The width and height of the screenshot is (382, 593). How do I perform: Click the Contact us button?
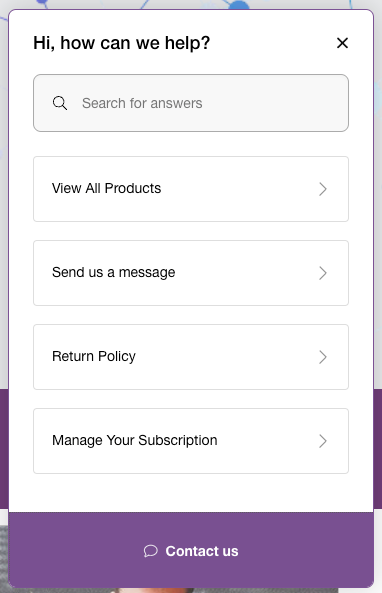(x=191, y=550)
